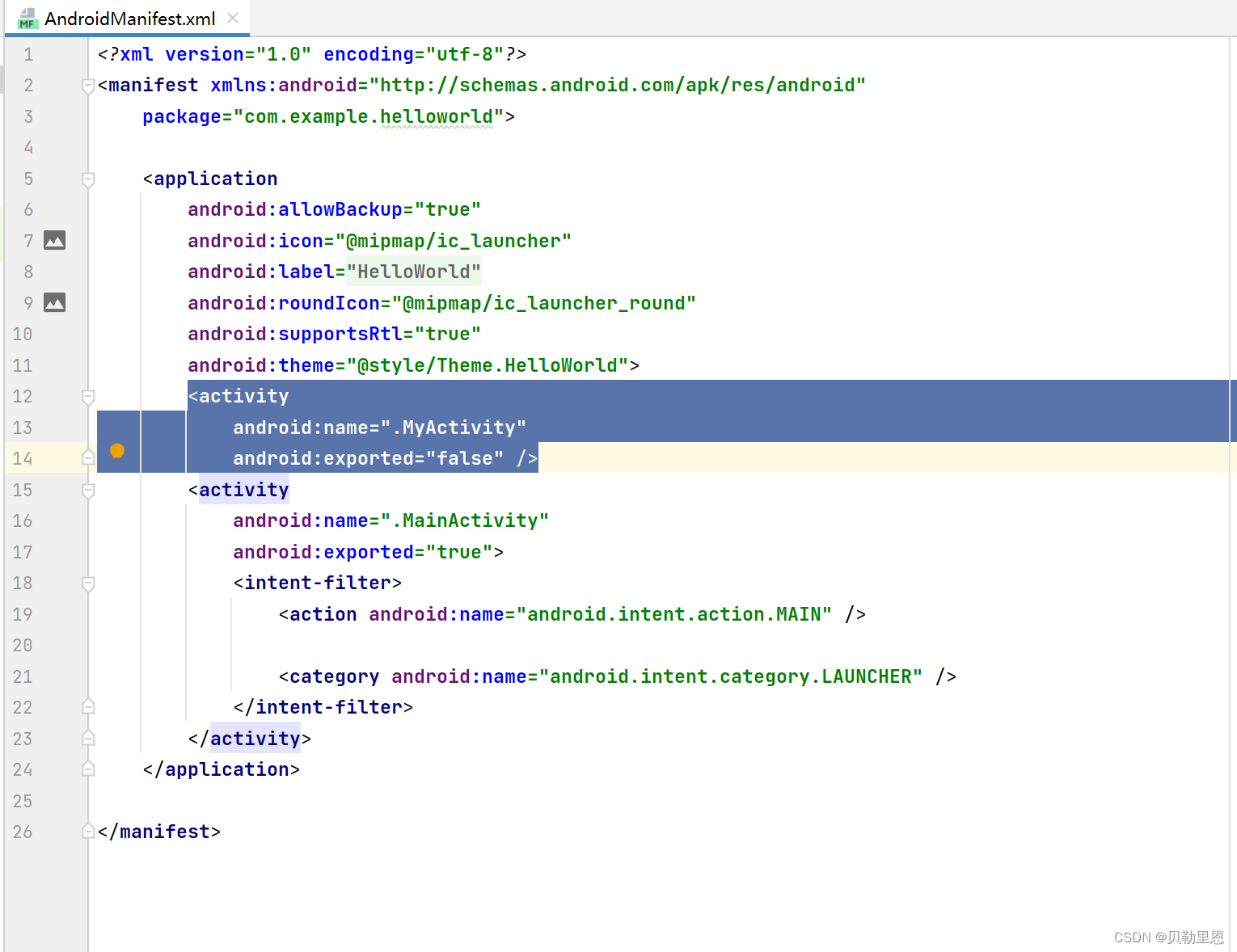Click the fold end marker on line 14
1237x952 pixels.
pyautogui.click(x=88, y=458)
